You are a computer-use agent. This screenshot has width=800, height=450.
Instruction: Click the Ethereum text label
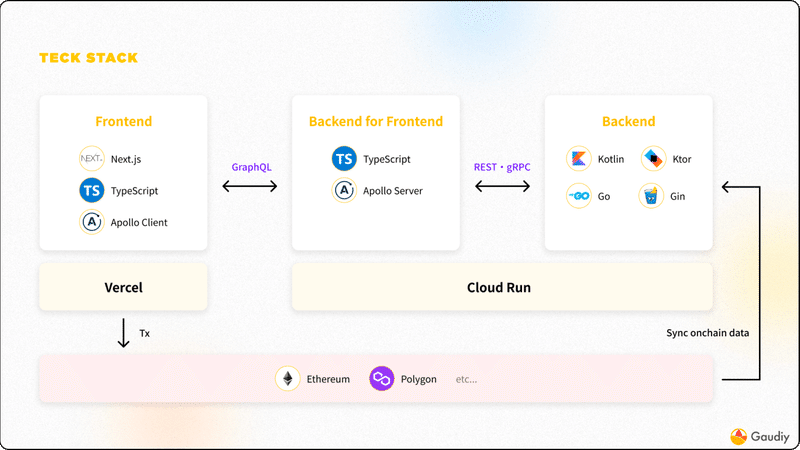(328, 379)
